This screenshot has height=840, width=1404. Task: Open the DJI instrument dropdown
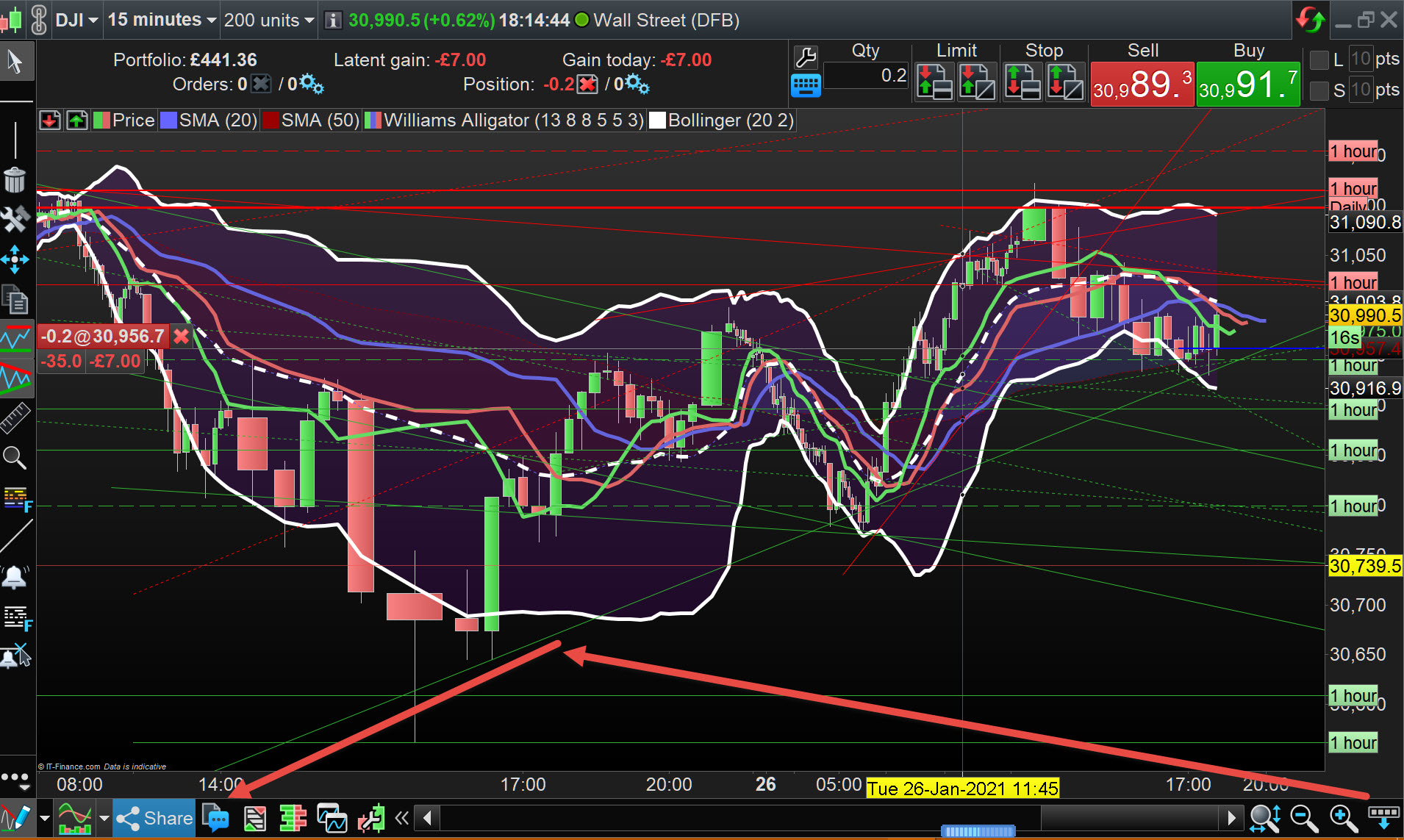77,20
